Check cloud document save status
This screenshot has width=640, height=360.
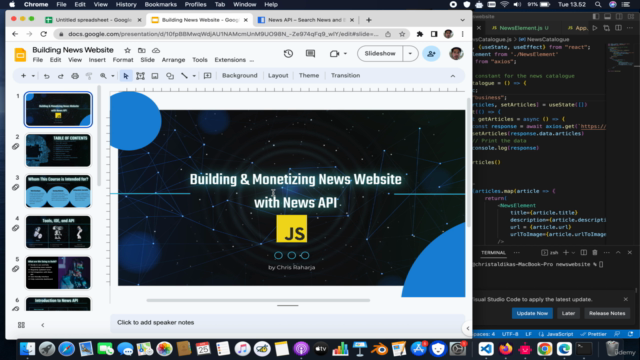[156, 50]
